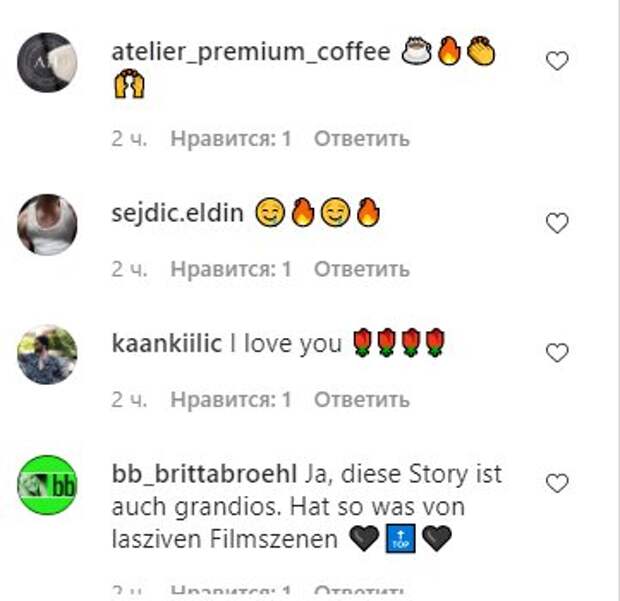Reply to atelier_premium_coffee via Ответить
The image size is (620, 601).
(362, 139)
